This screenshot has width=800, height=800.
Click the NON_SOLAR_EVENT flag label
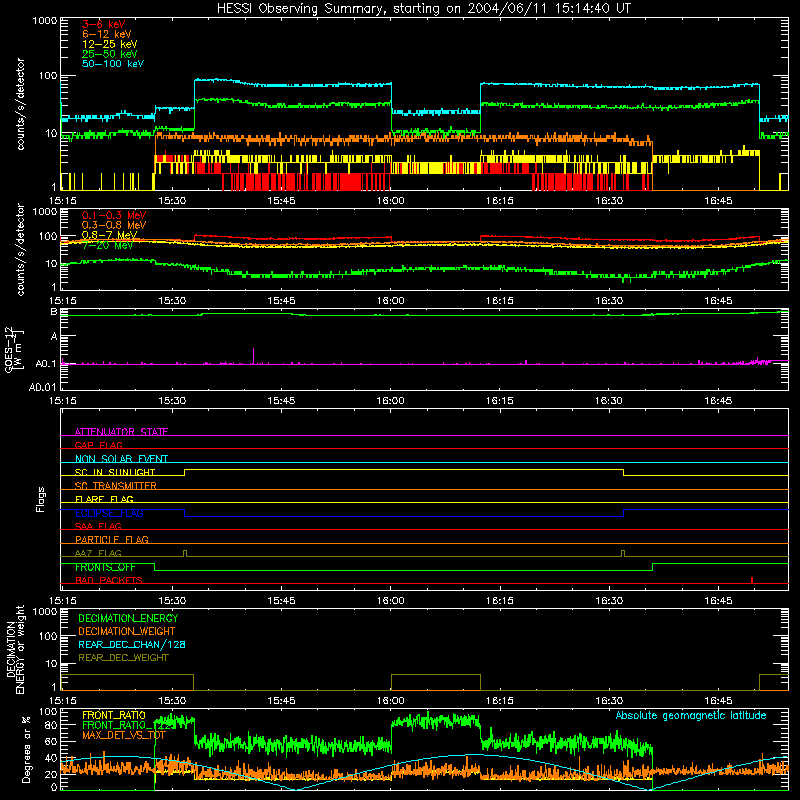(x=121, y=459)
